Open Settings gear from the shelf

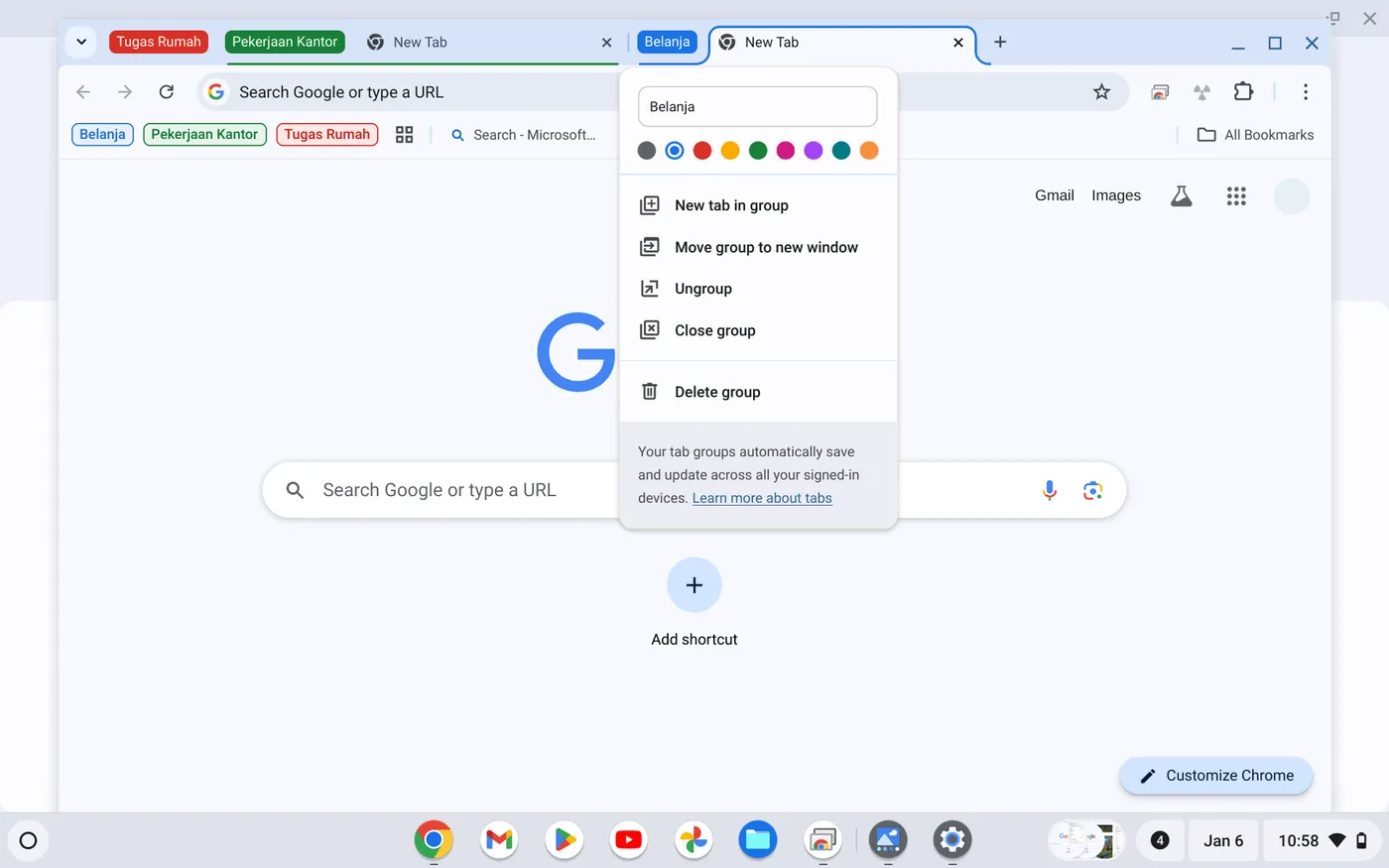(x=952, y=840)
